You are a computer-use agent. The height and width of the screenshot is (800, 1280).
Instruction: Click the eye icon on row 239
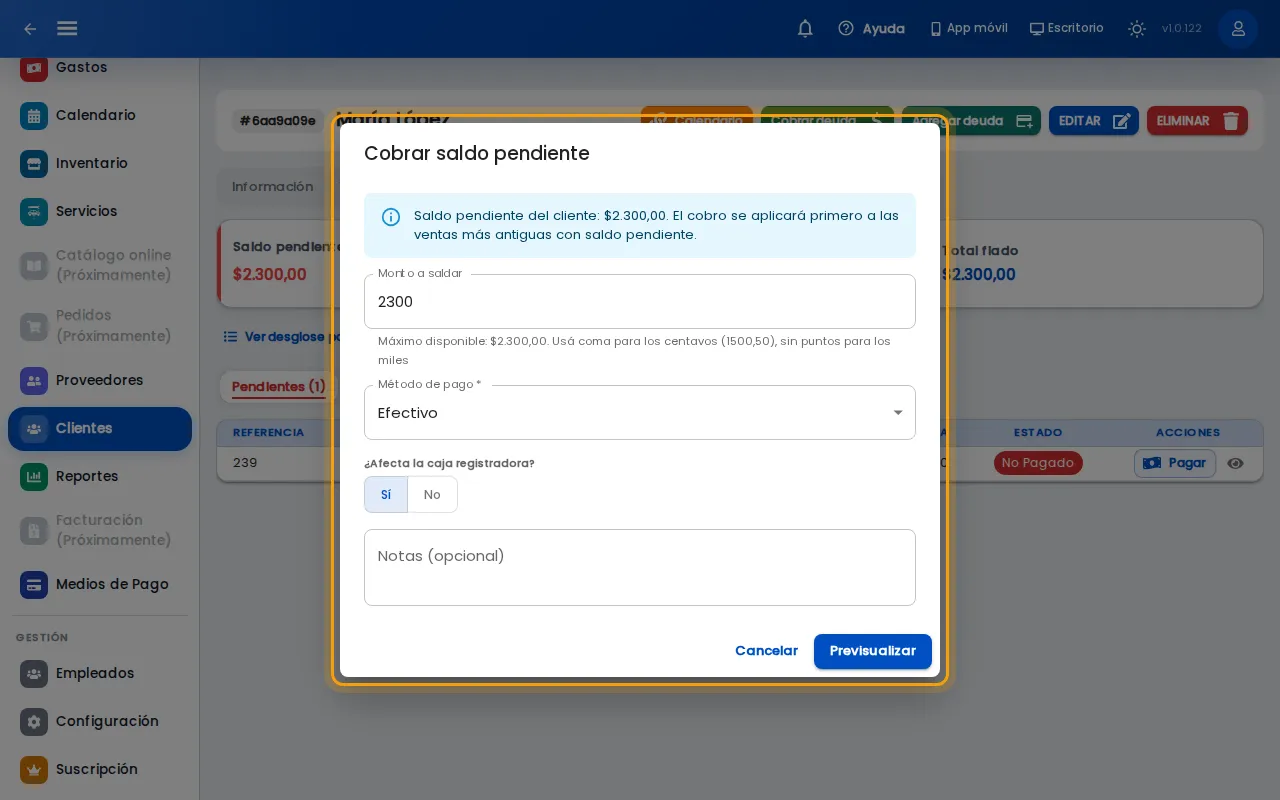pyautogui.click(x=1236, y=463)
